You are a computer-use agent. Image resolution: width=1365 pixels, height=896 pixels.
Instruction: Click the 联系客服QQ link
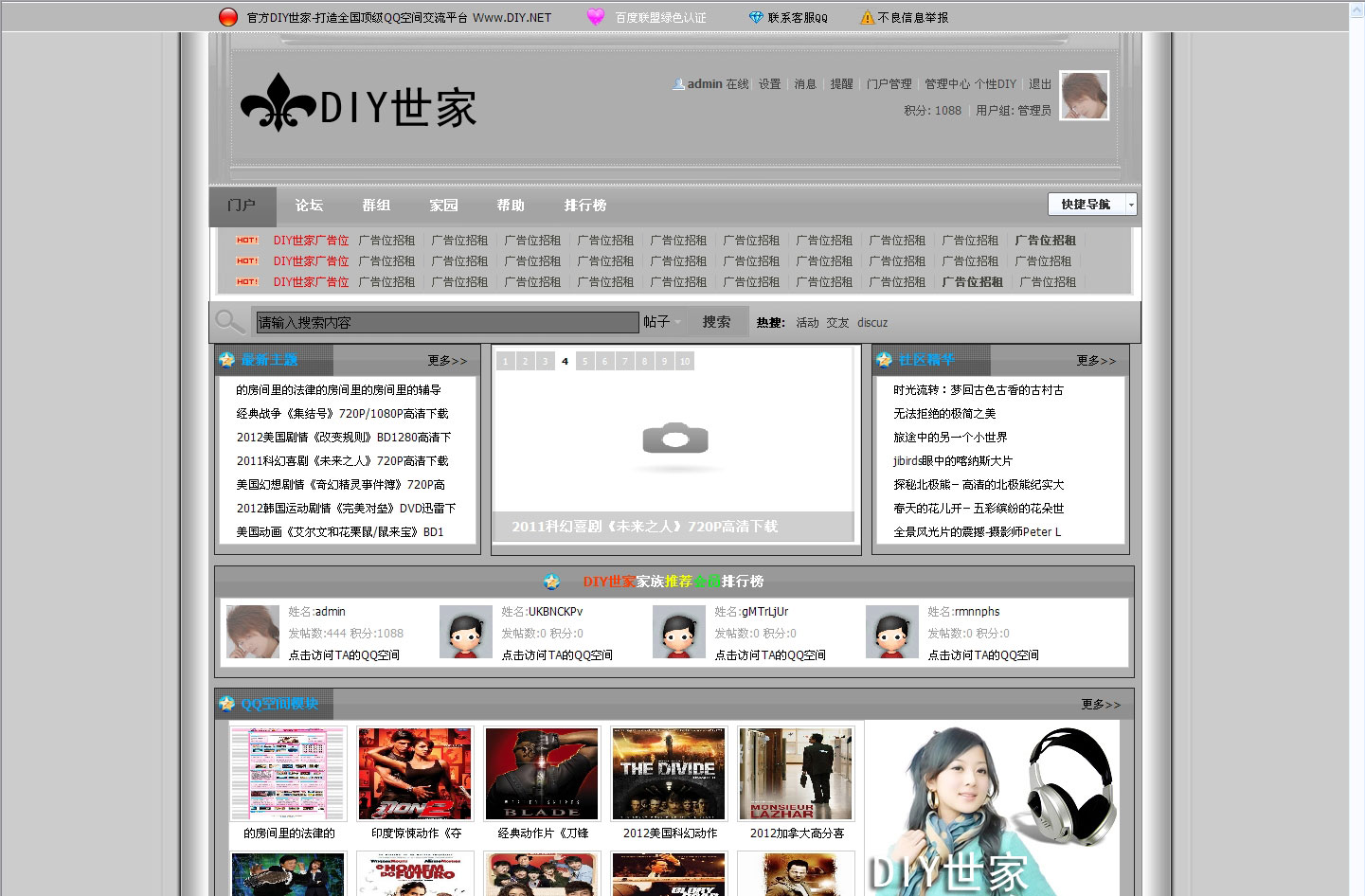pos(798,18)
